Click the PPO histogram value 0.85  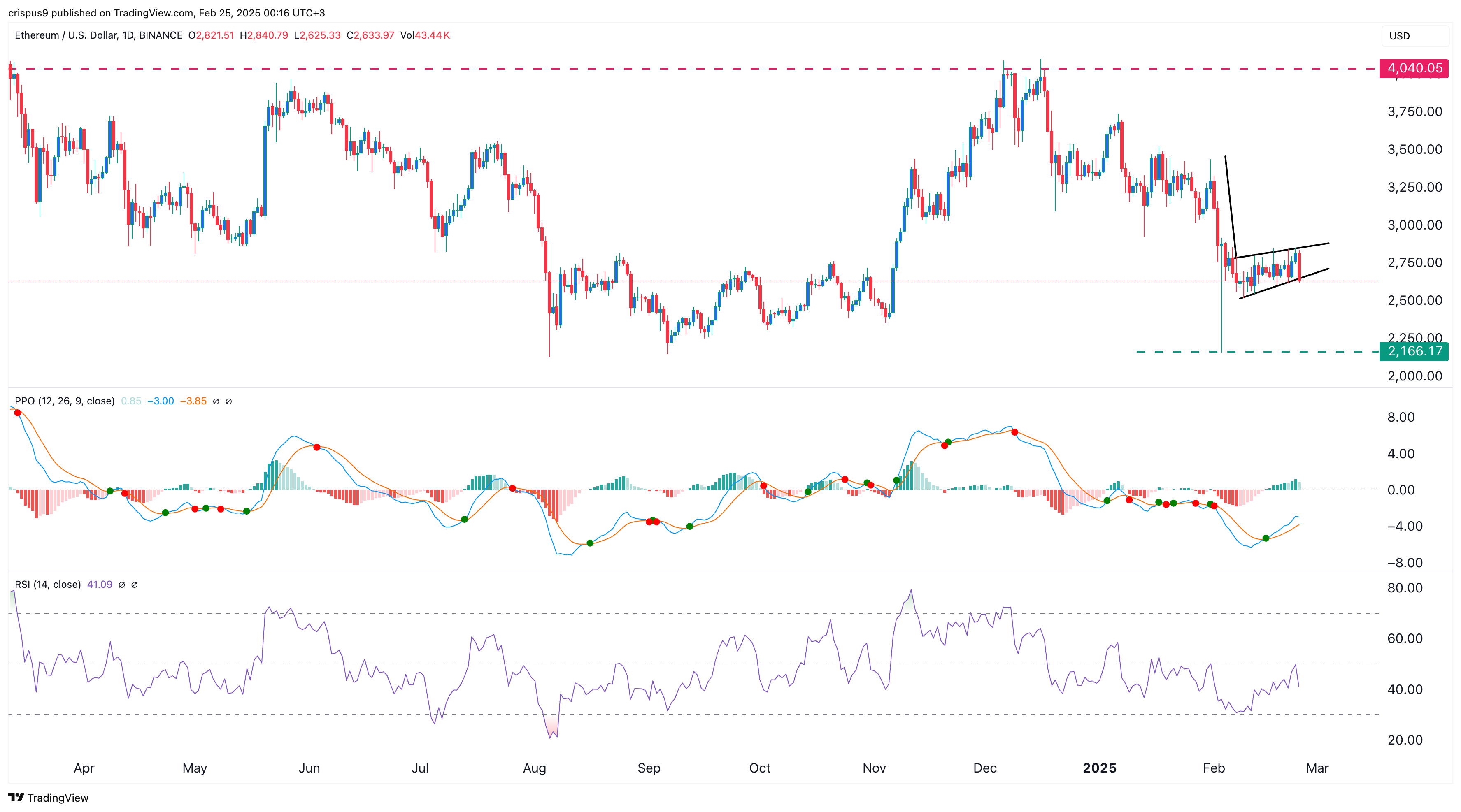tap(131, 401)
